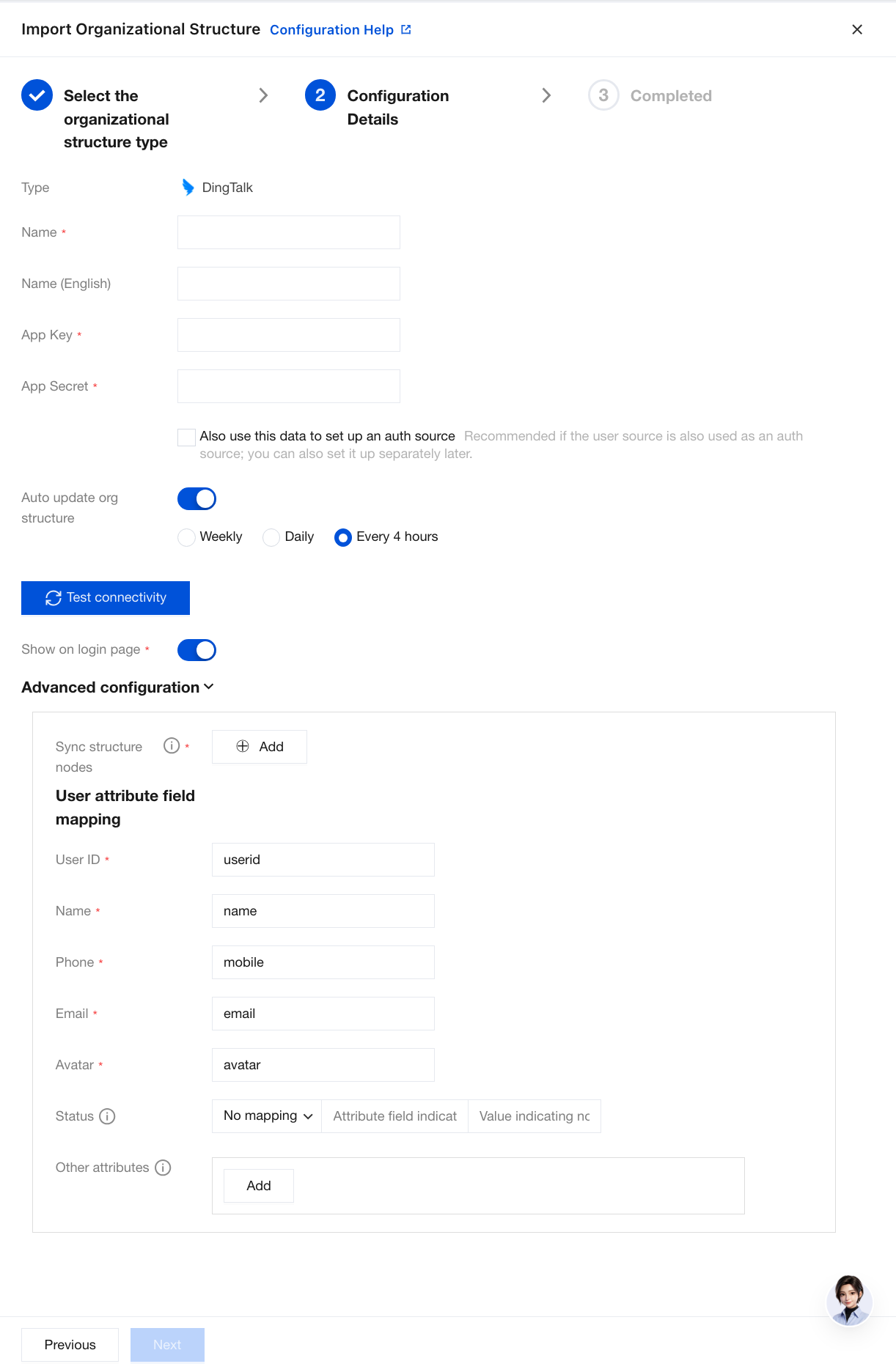Screen dimensions: 896x1372
Task: Click Add for sync structure nodes
Action: coord(260,747)
